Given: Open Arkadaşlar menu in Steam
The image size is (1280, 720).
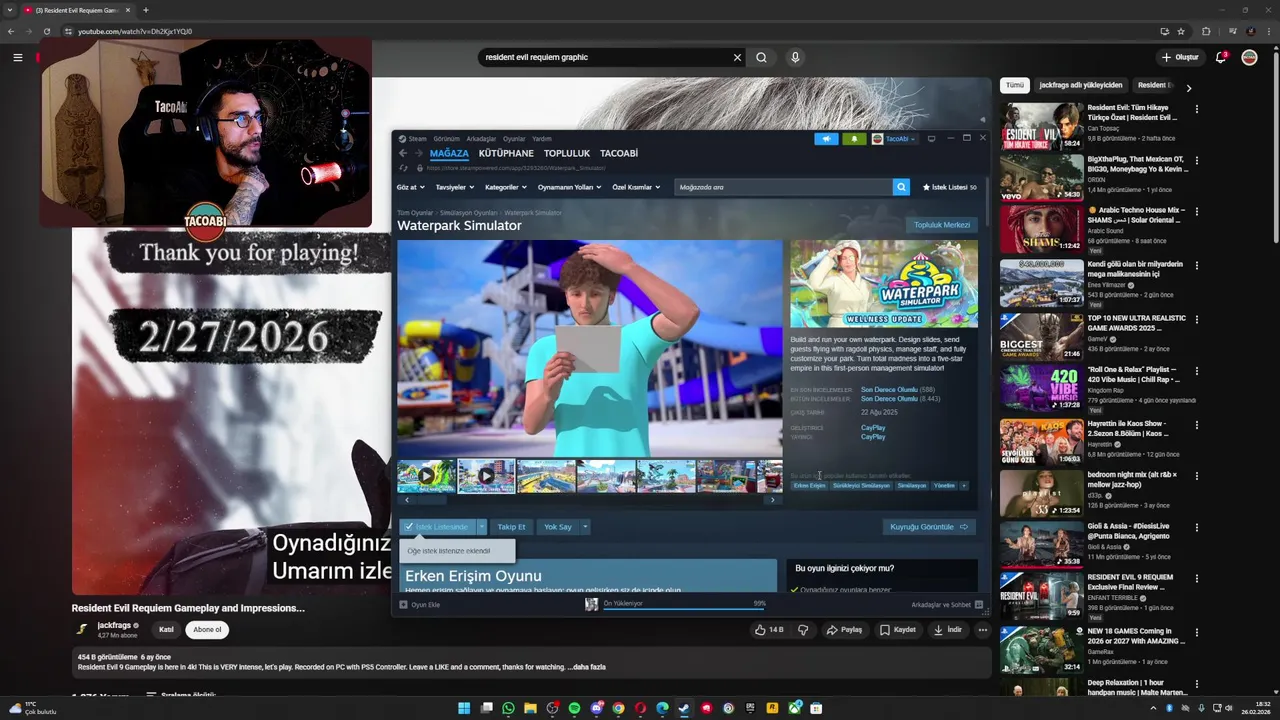Looking at the screenshot, I should (481, 139).
